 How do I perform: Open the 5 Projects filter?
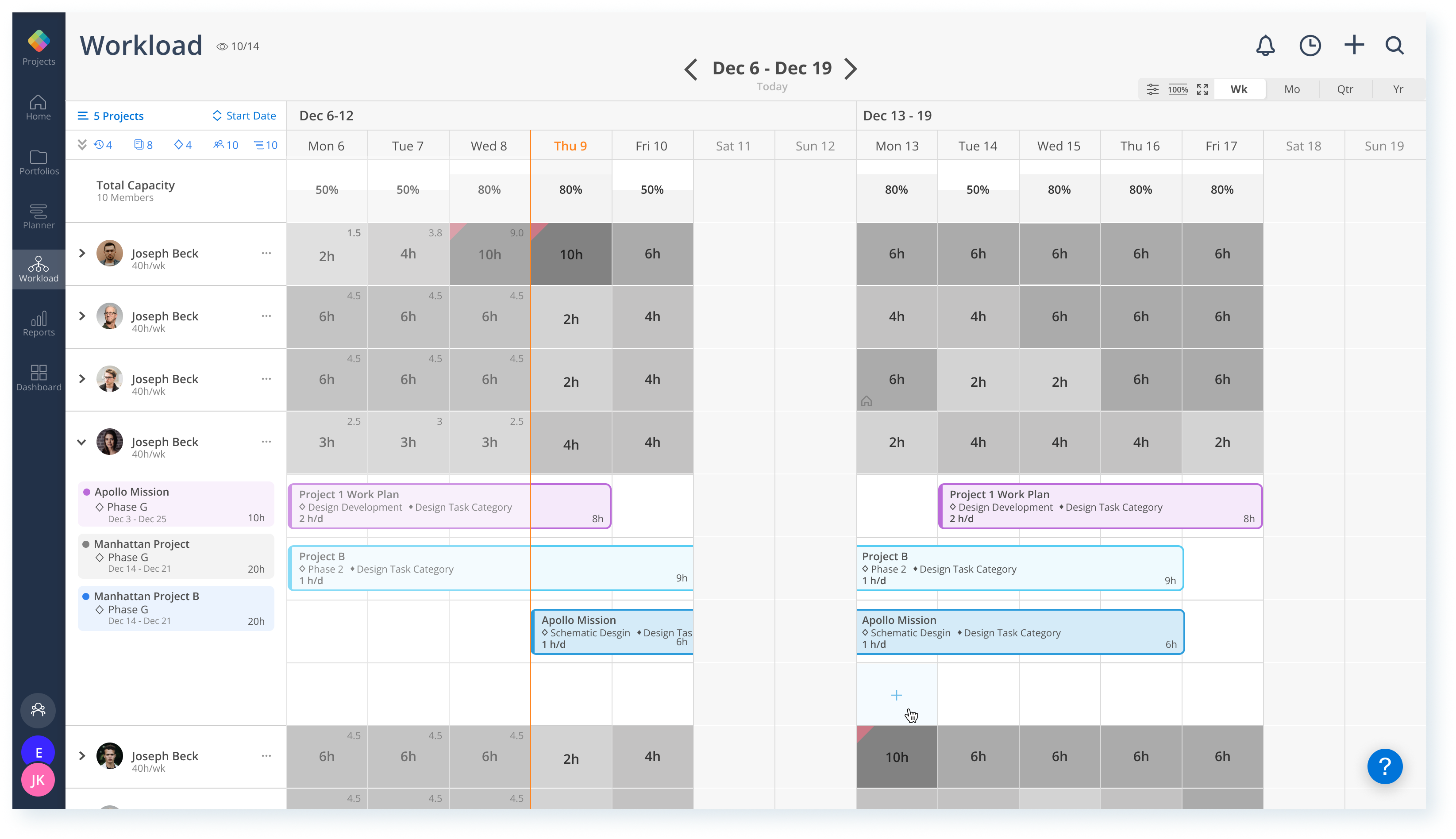[x=111, y=116]
